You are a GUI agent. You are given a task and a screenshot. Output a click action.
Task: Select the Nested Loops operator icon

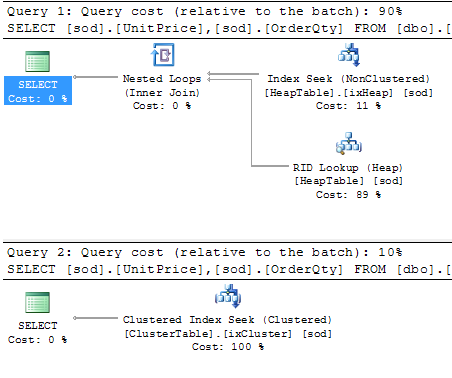tap(163, 55)
